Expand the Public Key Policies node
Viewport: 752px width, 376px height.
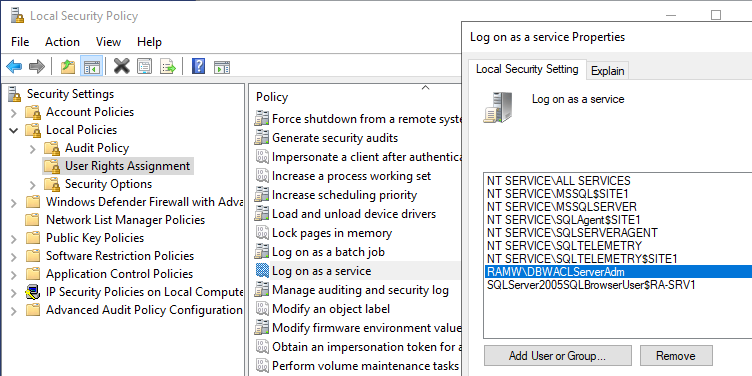click(x=14, y=239)
